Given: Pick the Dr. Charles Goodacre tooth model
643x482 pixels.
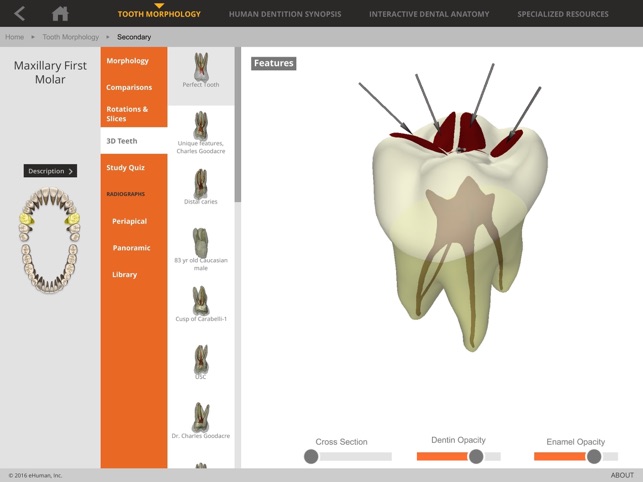Looking at the screenshot, I should point(201,420).
